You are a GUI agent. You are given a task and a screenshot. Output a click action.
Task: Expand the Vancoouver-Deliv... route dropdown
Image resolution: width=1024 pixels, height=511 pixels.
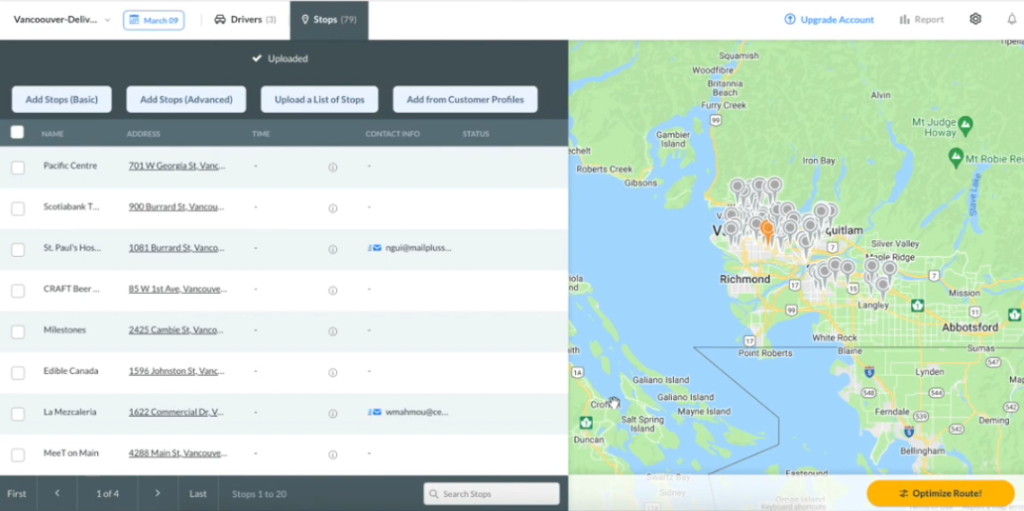point(61,20)
